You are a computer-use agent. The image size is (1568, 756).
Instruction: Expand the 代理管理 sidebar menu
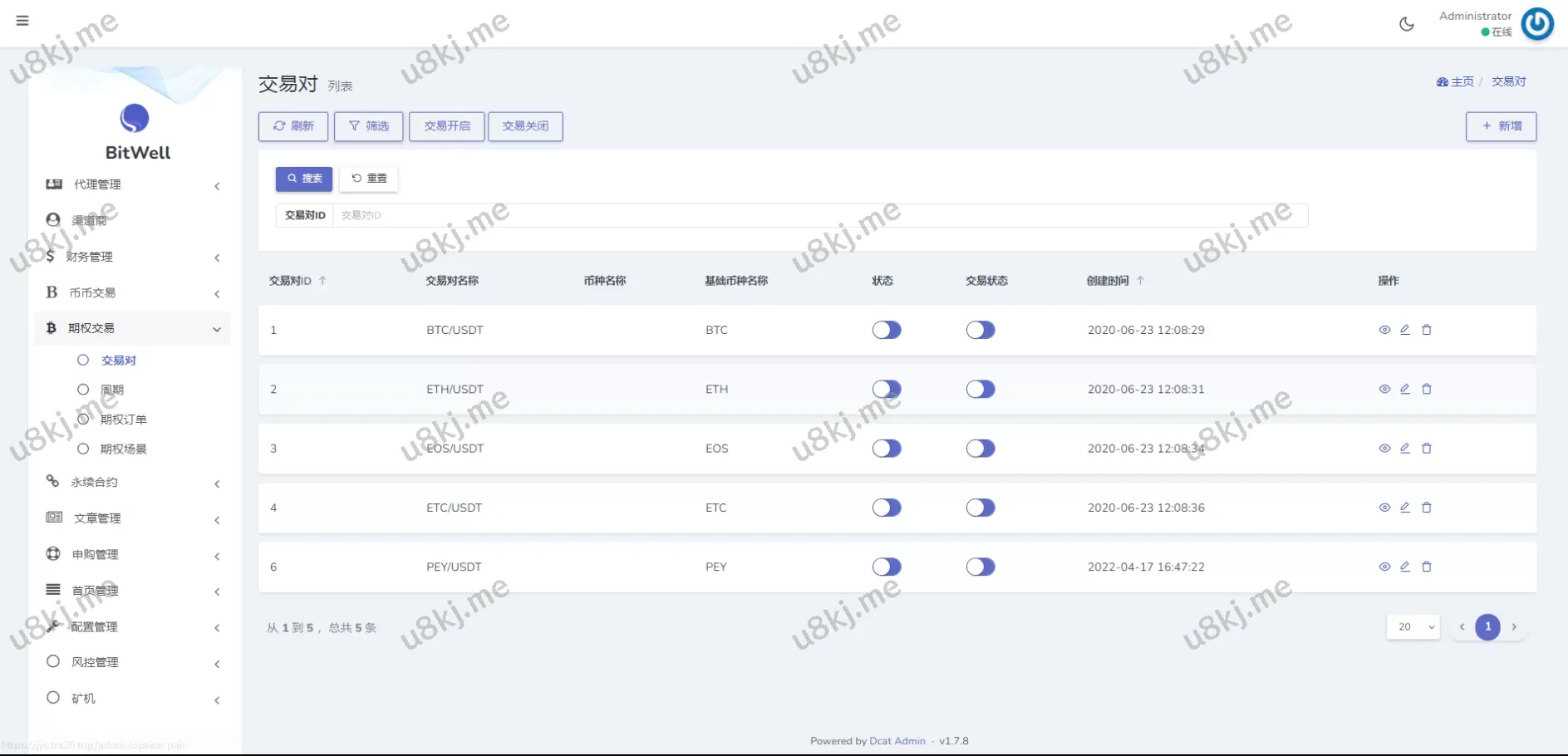click(x=133, y=184)
